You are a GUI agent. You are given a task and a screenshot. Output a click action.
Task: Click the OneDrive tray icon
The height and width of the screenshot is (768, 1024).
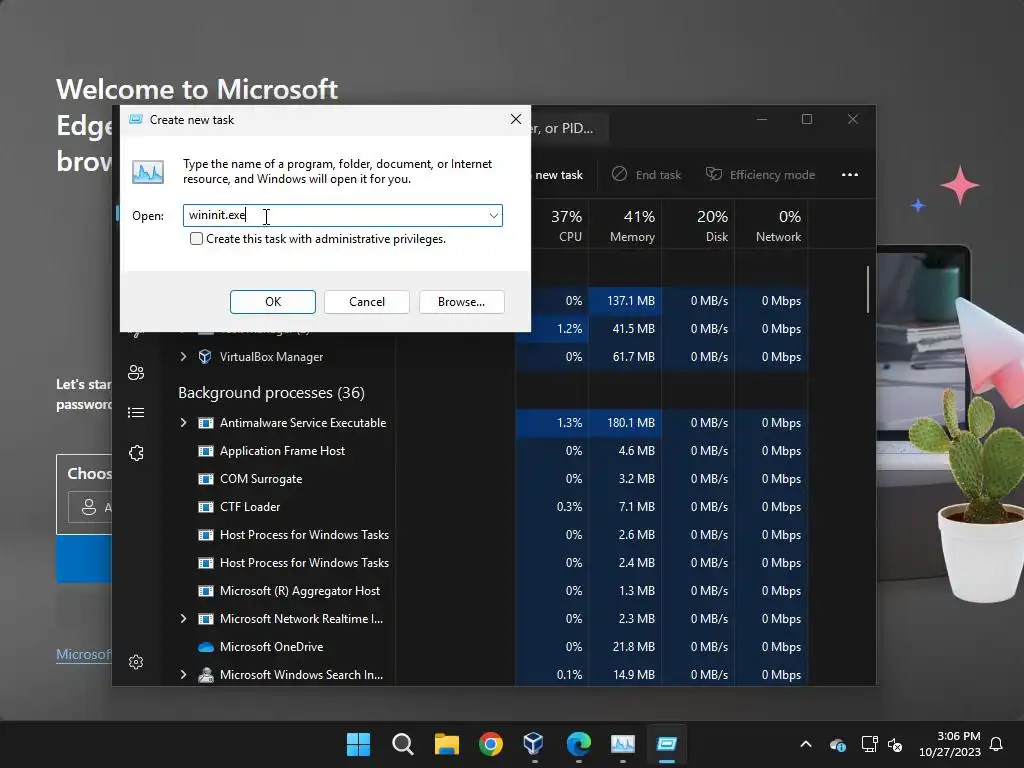click(839, 744)
